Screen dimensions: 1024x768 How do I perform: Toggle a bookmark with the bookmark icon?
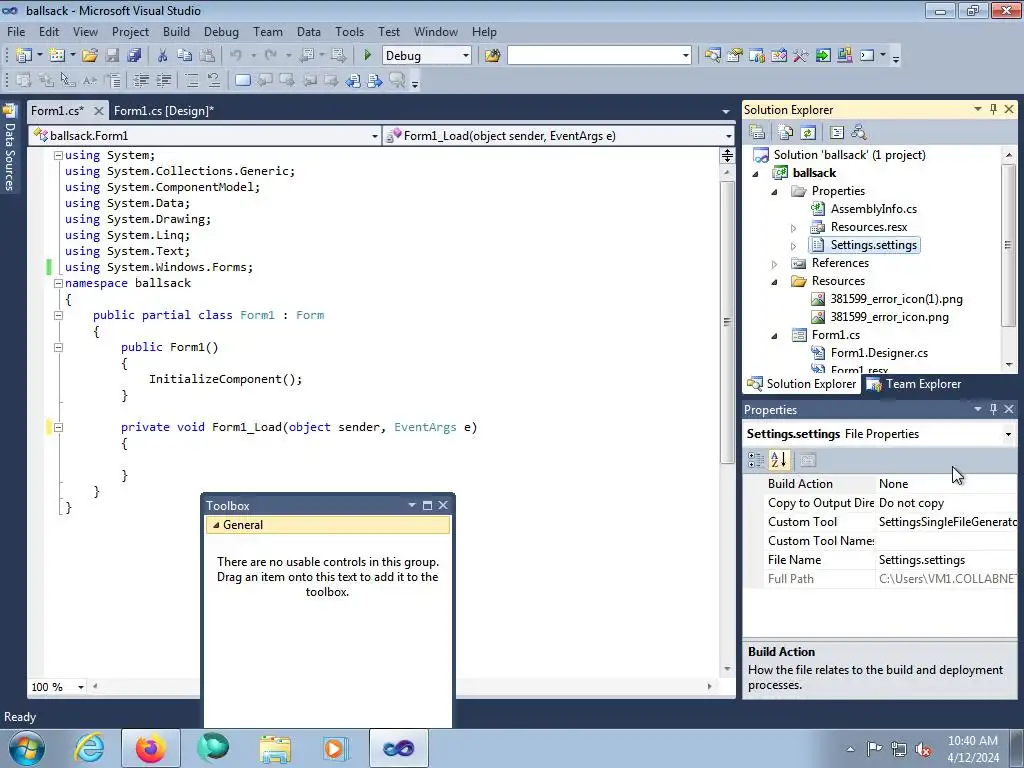242,80
